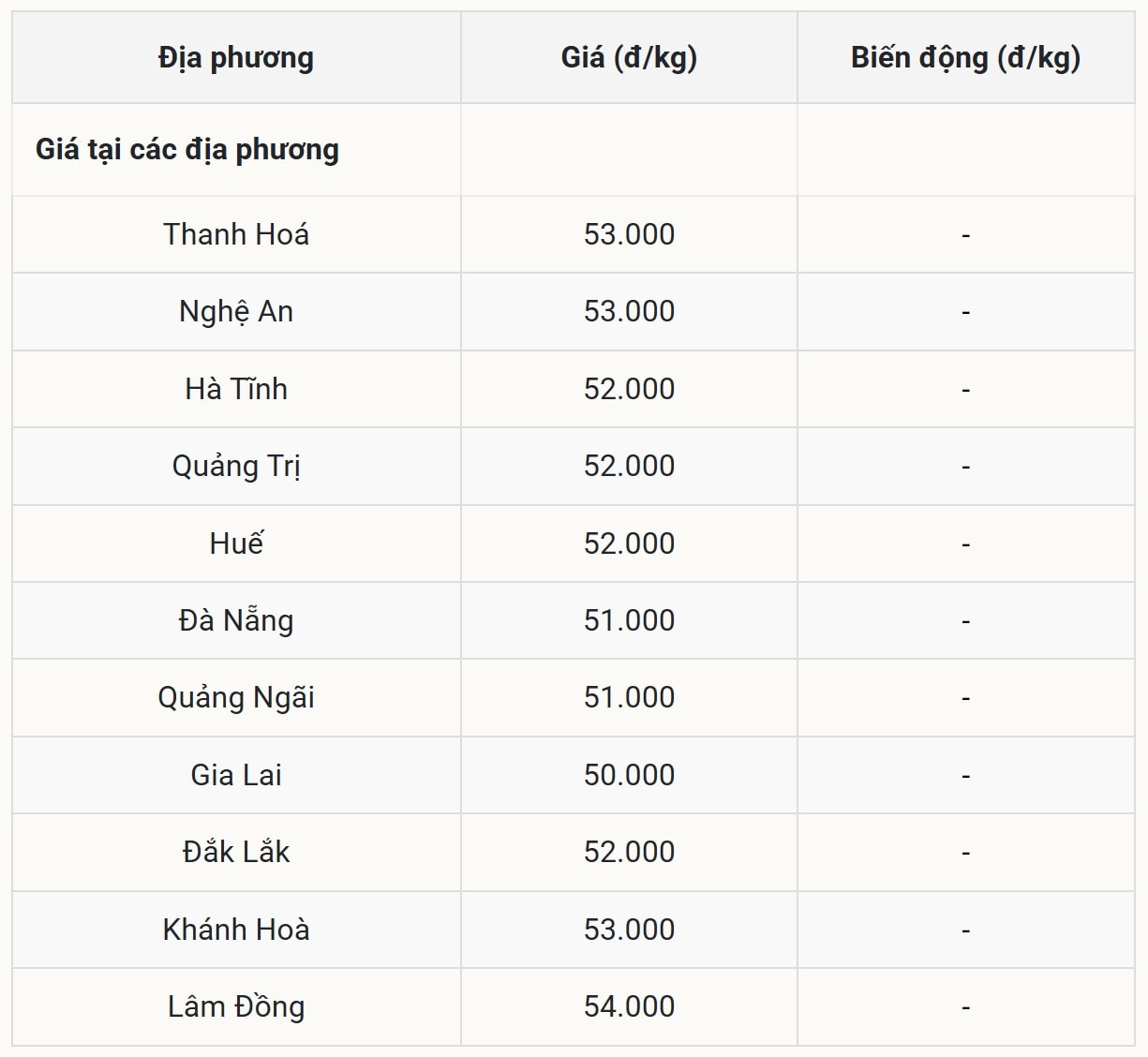Click the Quảng Ngãi cell

coord(236,697)
